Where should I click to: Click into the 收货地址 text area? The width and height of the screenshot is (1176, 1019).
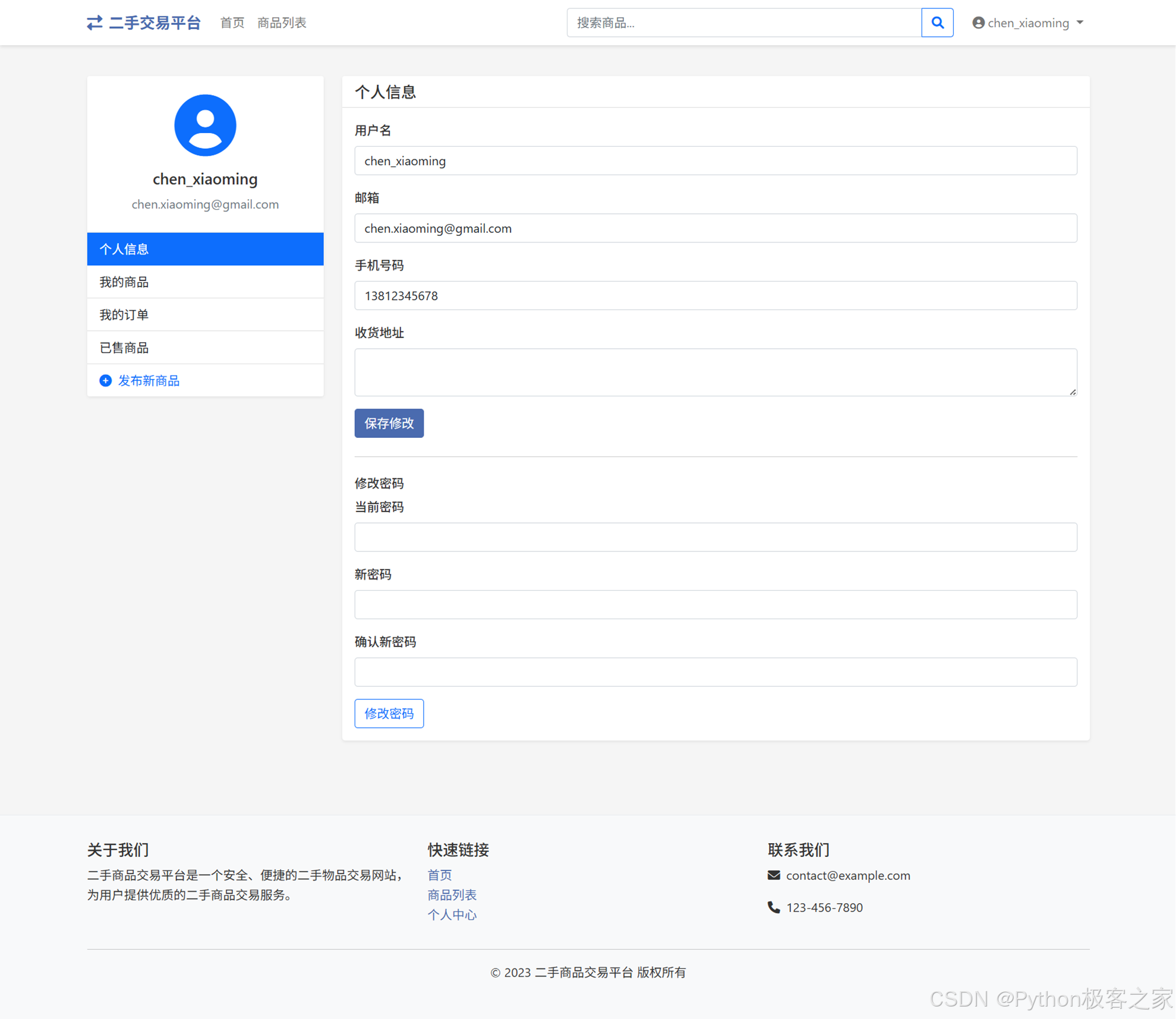click(x=715, y=372)
